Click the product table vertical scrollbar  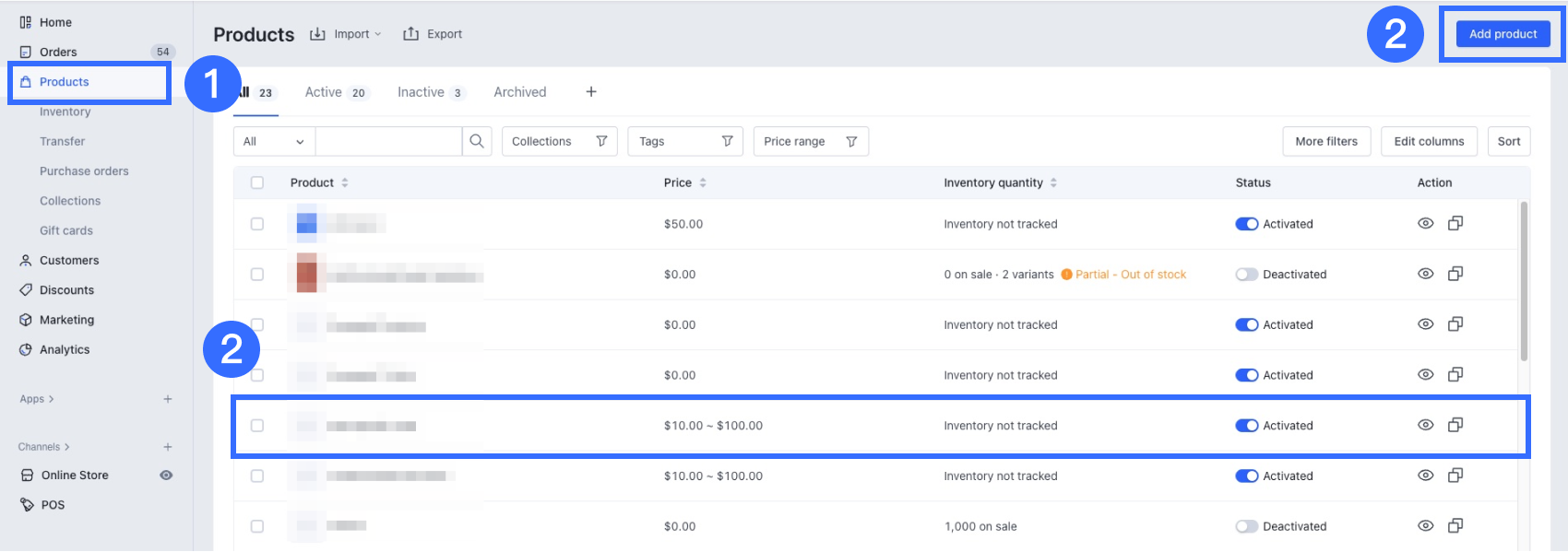[x=1524, y=281]
